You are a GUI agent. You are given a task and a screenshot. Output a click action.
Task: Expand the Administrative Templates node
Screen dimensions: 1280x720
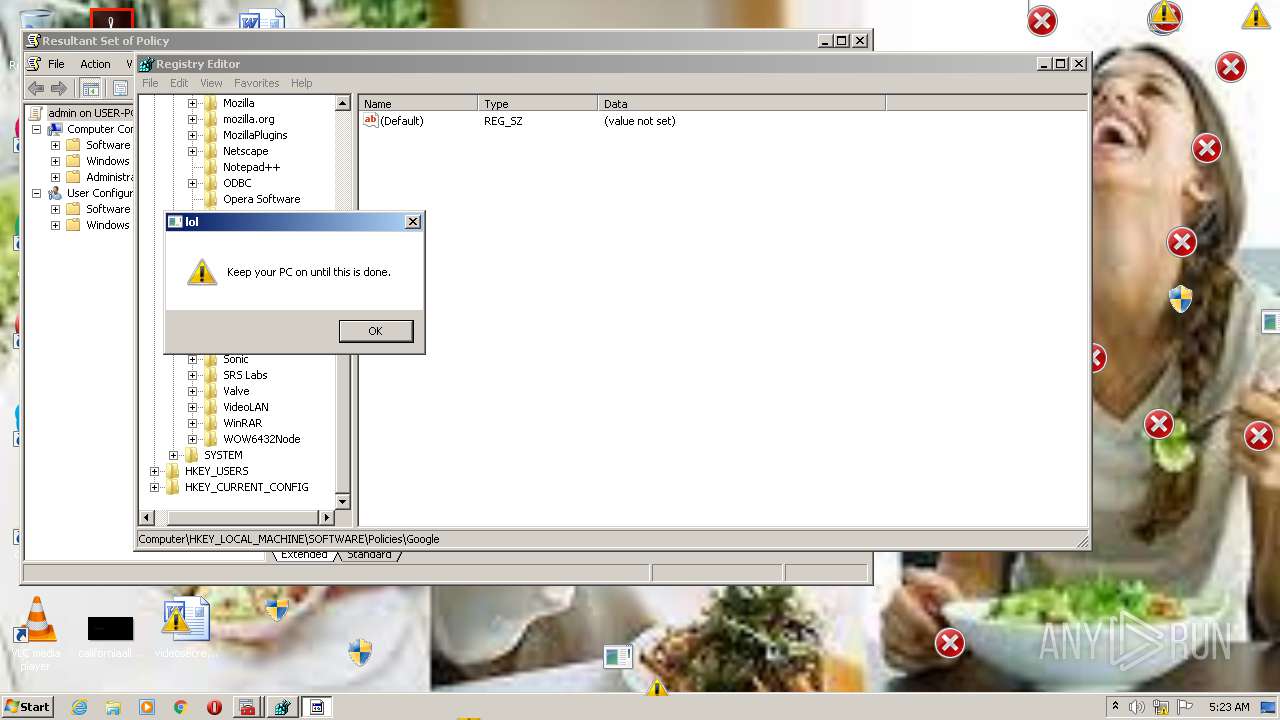[x=55, y=177]
